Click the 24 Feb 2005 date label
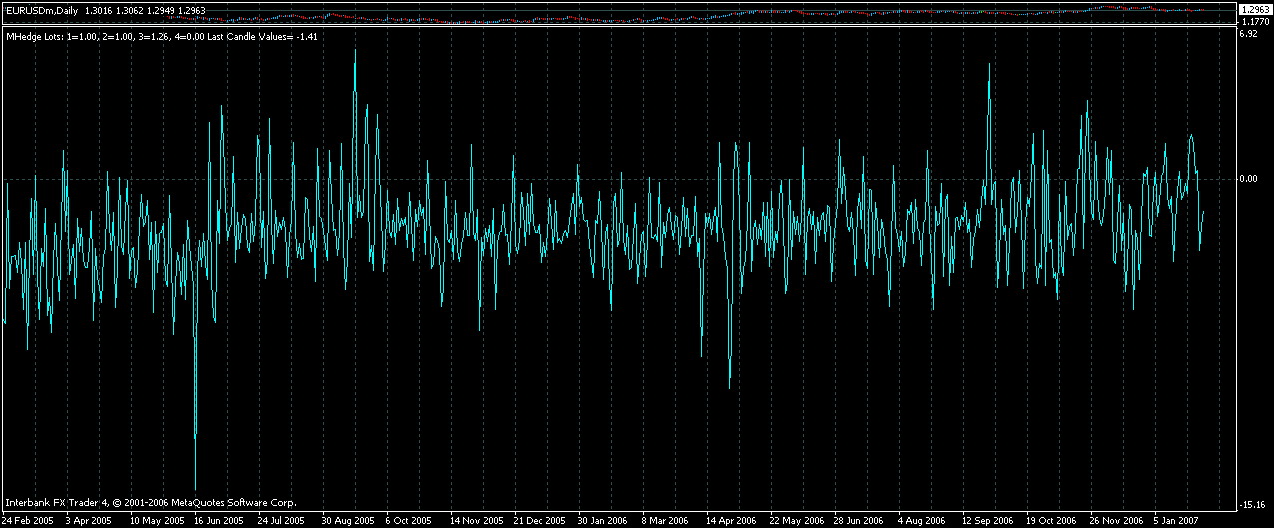This screenshot has height=528, width=1274. coord(26,520)
